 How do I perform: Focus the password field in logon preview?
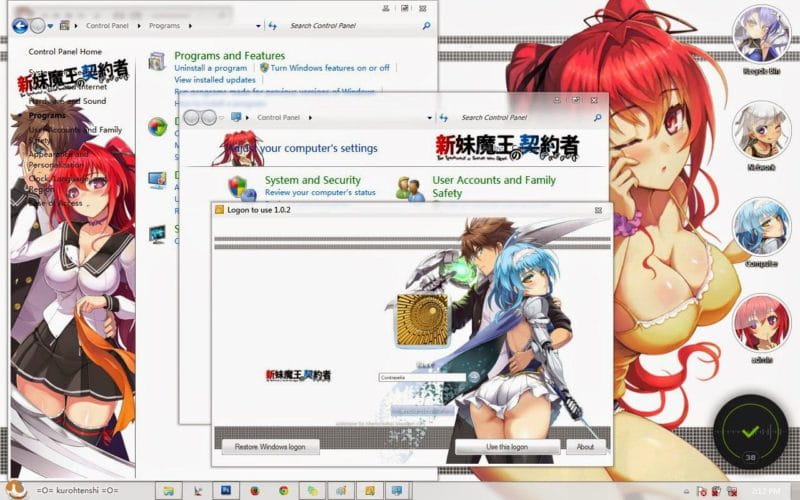(422, 377)
